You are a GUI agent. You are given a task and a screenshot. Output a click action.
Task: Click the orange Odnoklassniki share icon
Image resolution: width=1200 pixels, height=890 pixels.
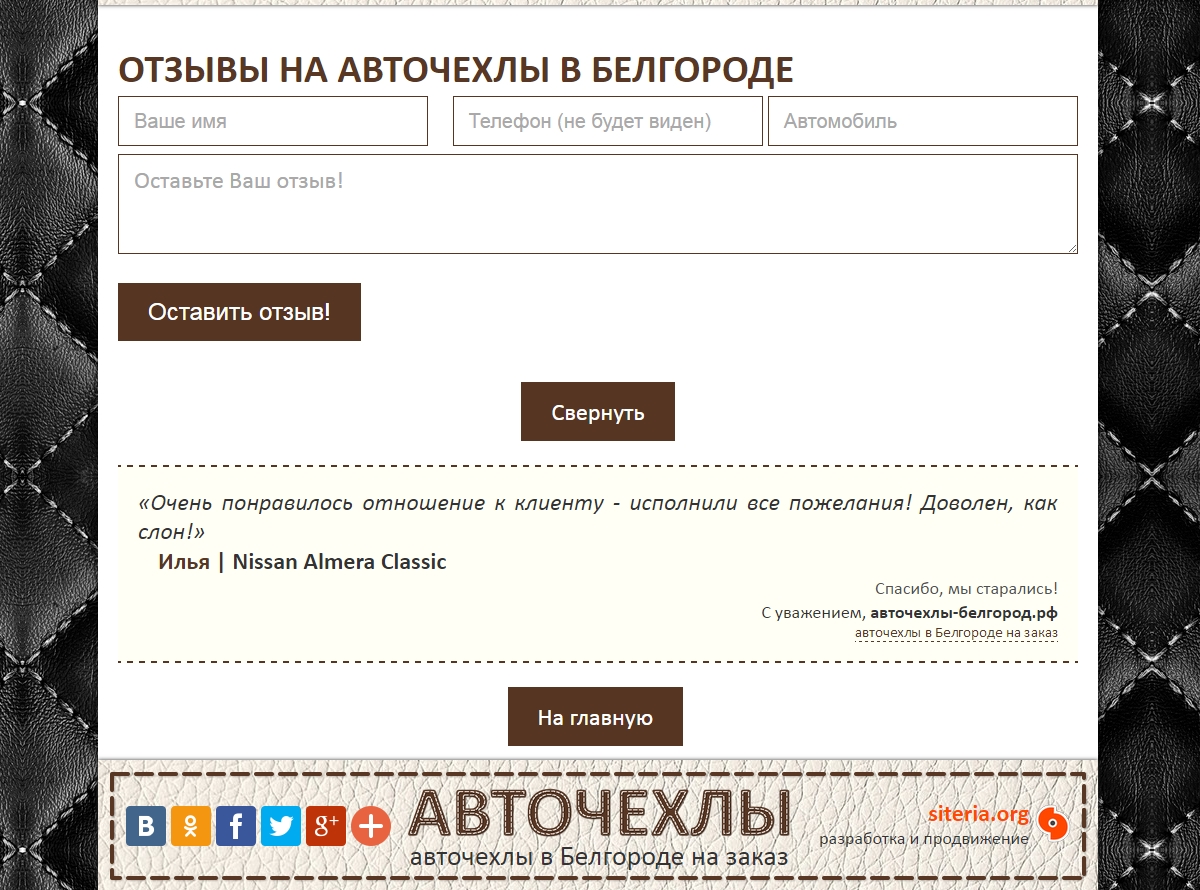191,826
